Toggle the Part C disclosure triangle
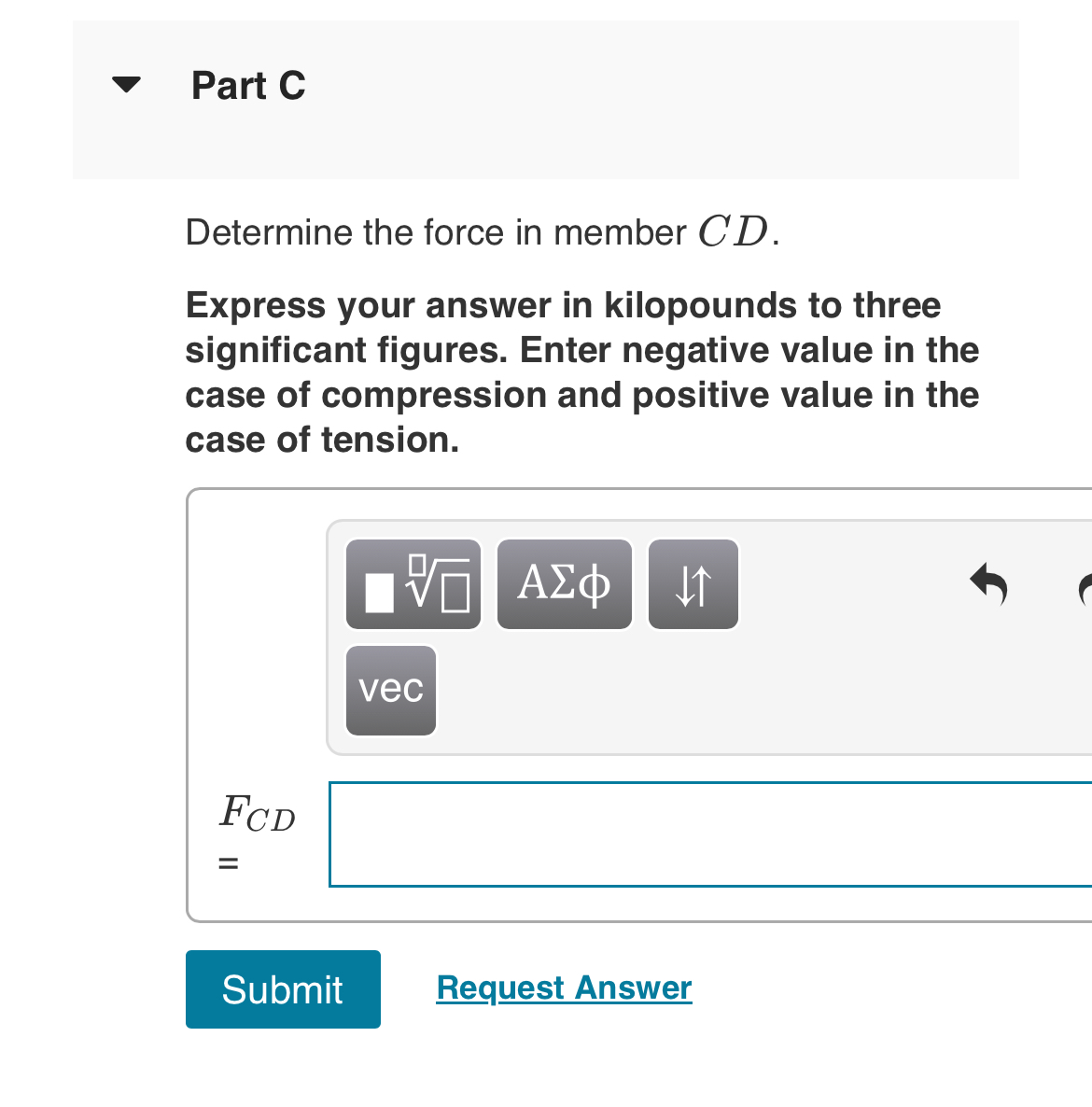1092x1107 pixels. point(126,84)
